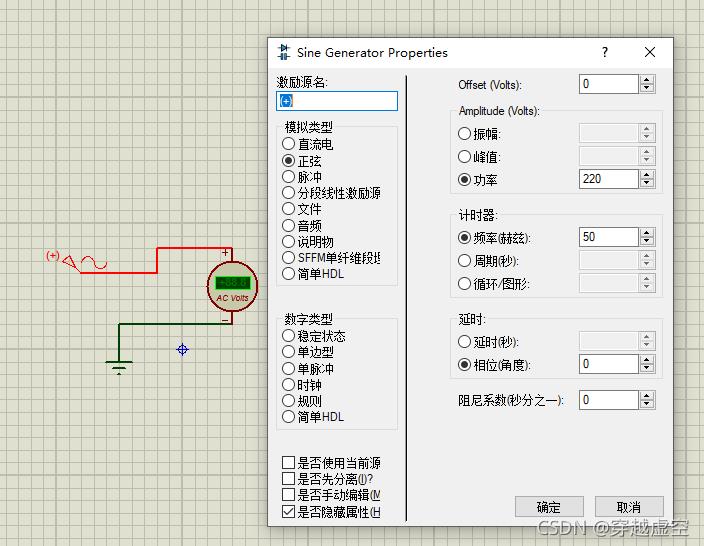Screen dimensions: 704x546
Task: Click the 取消 button
Action: 629,507
